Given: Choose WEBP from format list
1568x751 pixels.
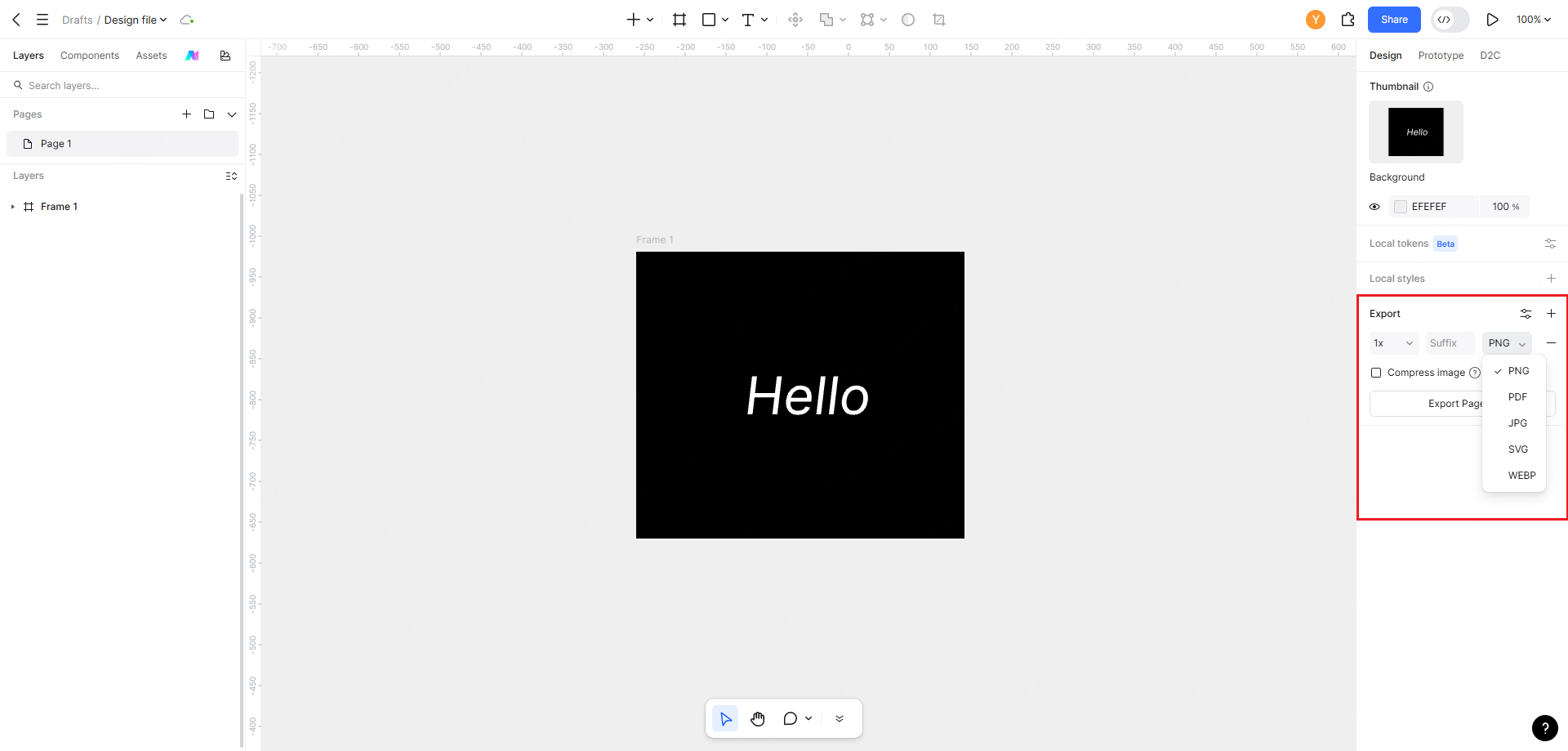Looking at the screenshot, I should coord(1514,476).
